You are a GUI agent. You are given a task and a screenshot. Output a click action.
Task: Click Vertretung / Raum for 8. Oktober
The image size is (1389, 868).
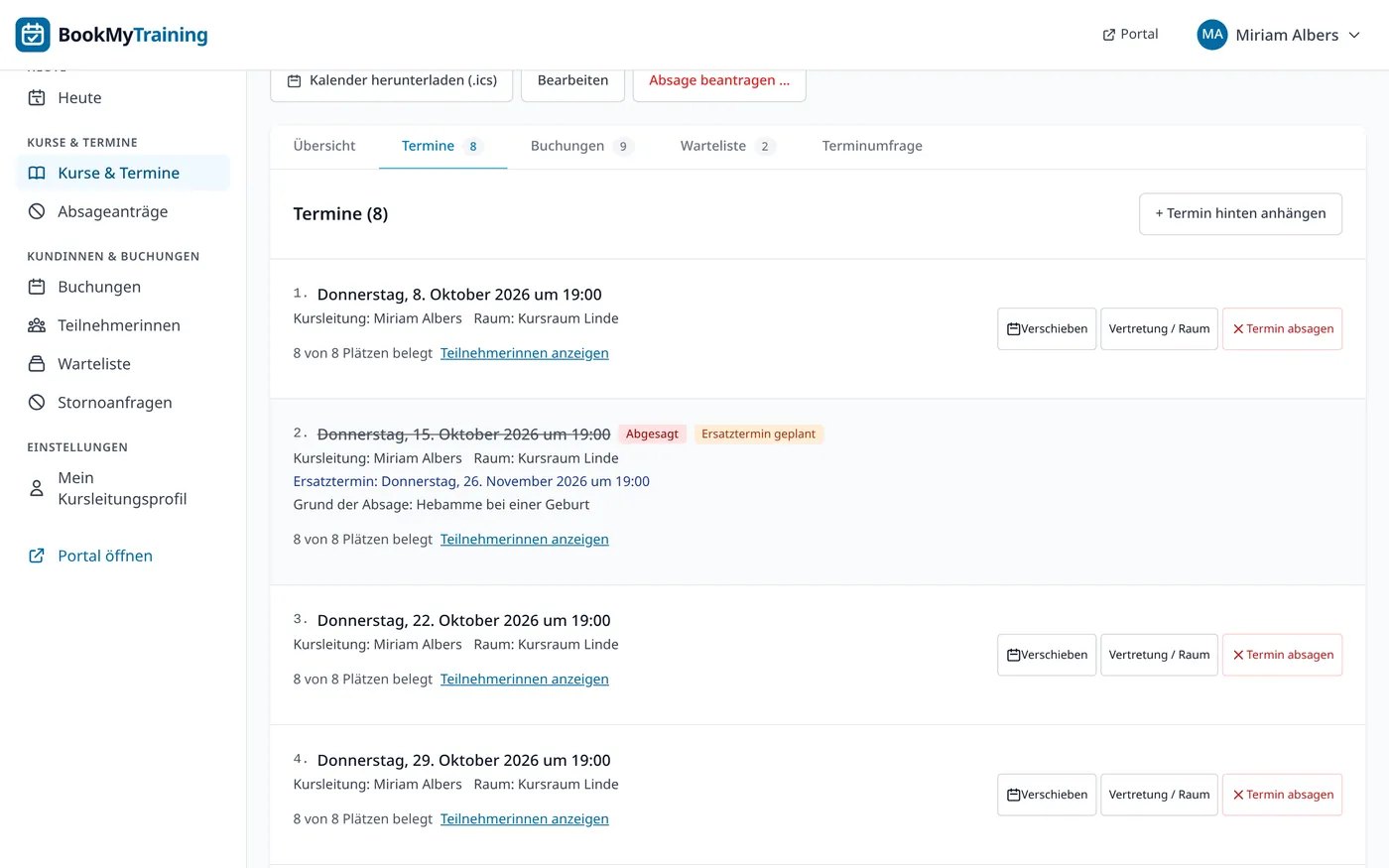[x=1159, y=329]
